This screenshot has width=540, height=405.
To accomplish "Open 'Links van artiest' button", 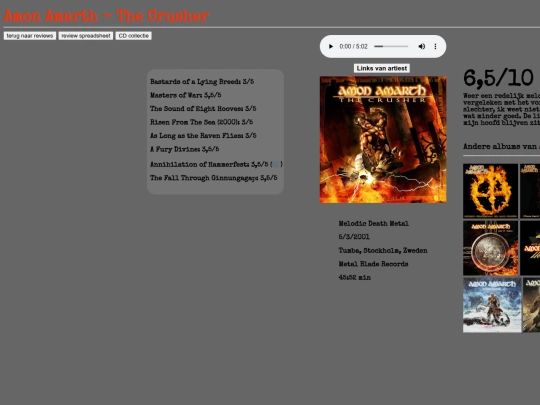I will click(x=382, y=68).
